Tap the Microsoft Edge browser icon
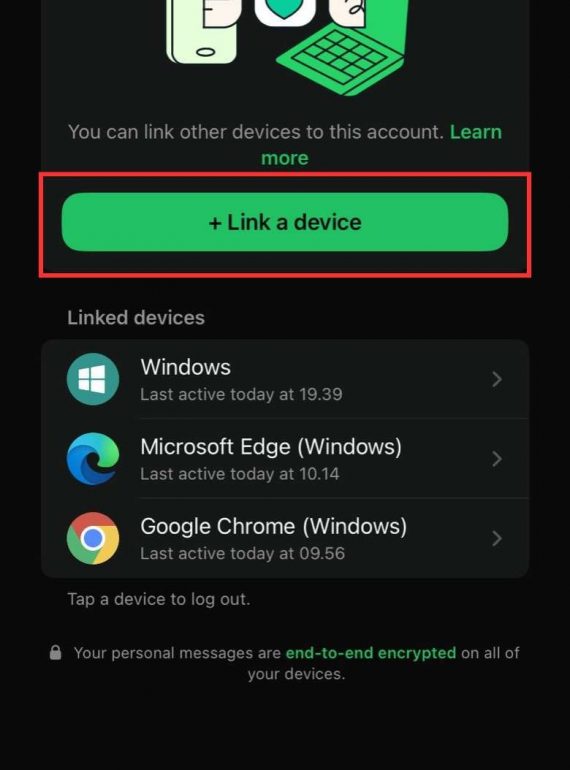 click(93, 459)
